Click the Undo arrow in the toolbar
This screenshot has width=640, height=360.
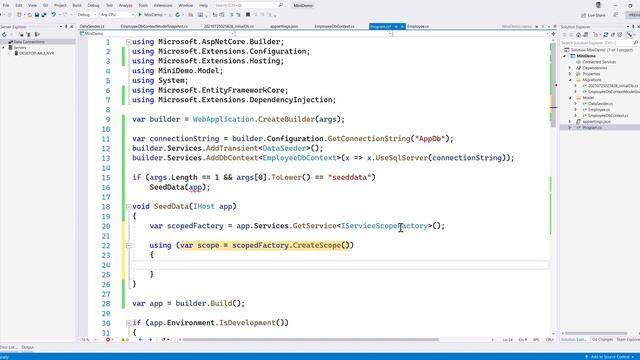(x=53, y=15)
